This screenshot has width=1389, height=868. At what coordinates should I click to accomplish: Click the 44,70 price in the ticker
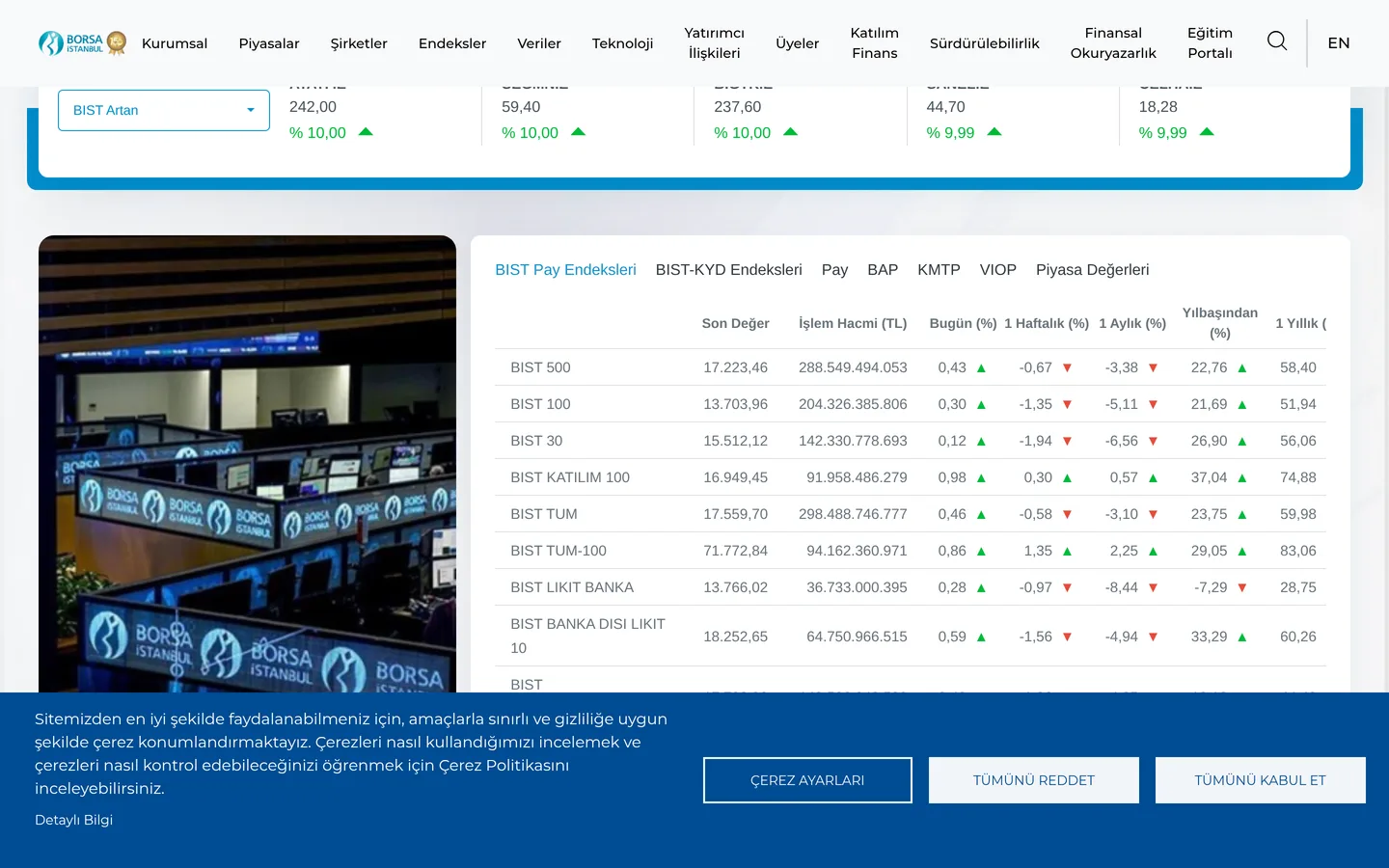coord(945,107)
